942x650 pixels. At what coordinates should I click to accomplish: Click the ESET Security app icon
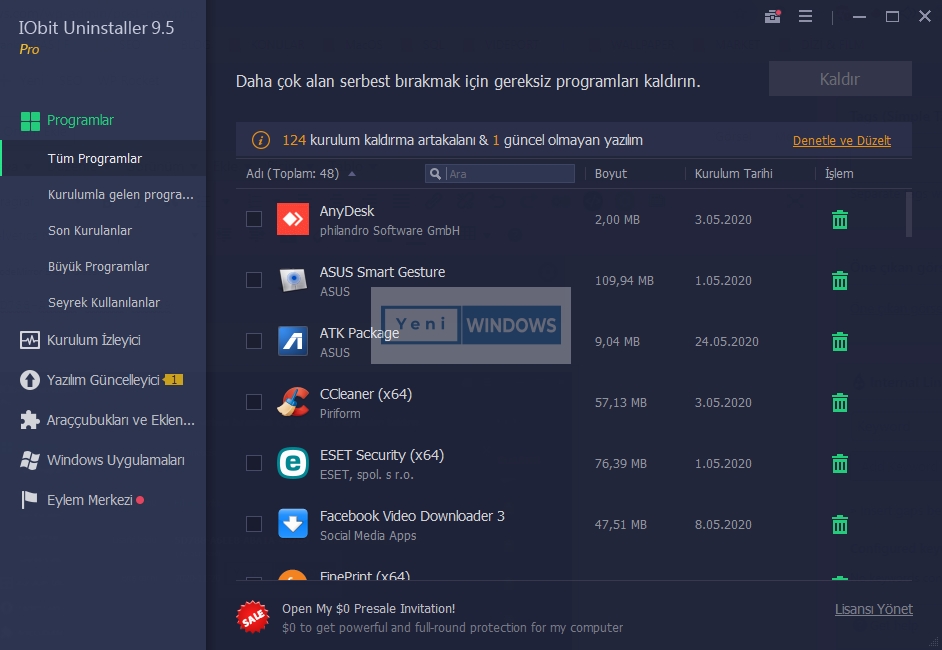click(293, 463)
